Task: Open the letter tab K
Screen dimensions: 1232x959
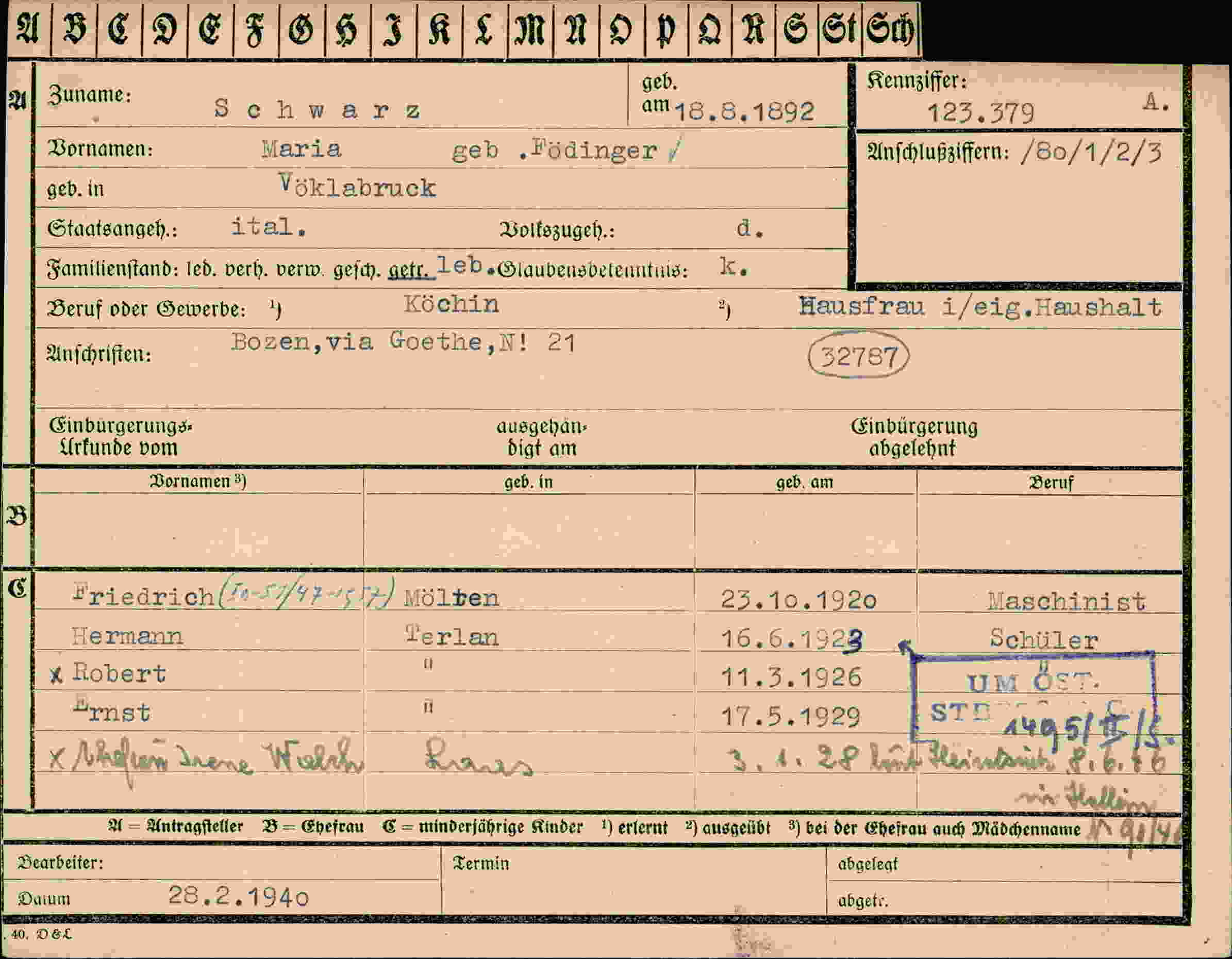Action: 439,29
